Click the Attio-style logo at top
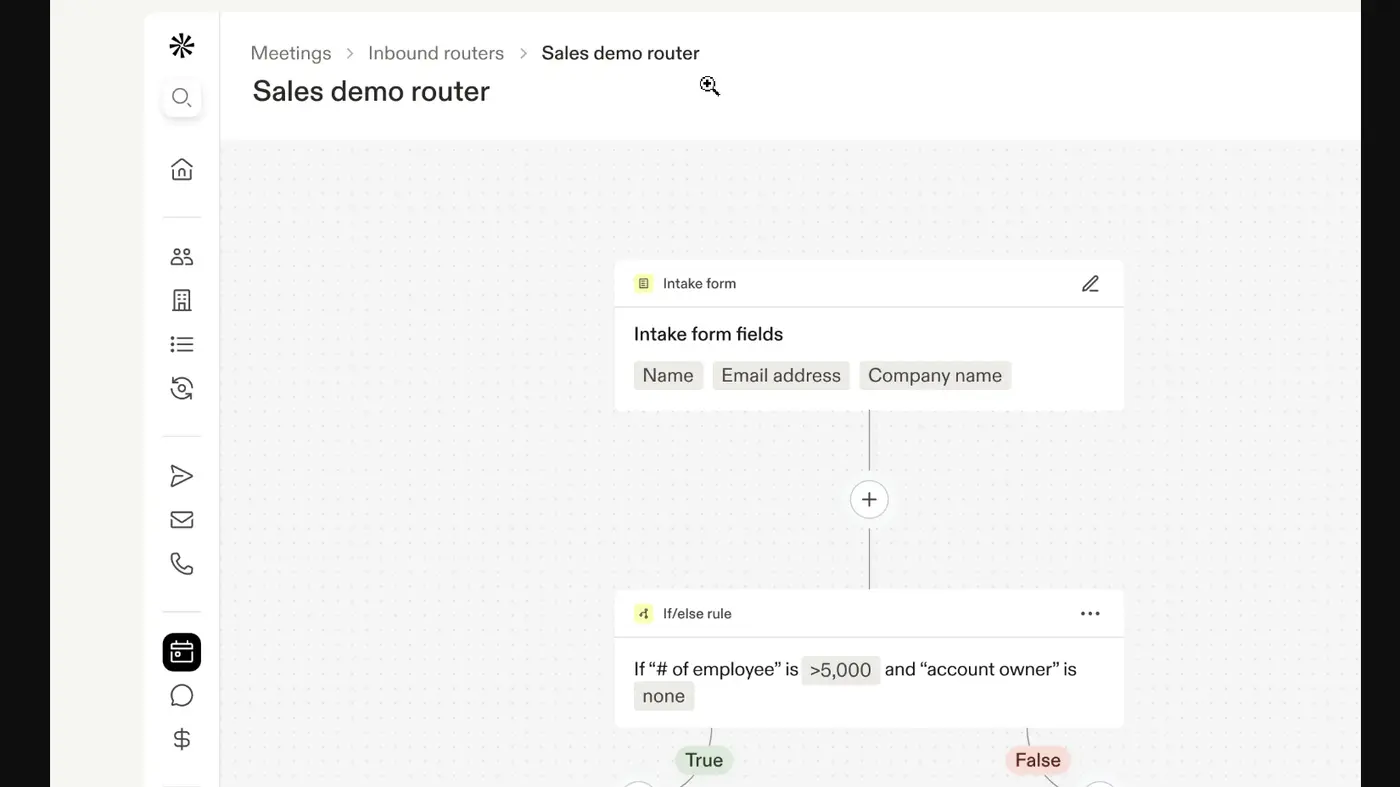This screenshot has height=787, width=1400. (x=181, y=45)
